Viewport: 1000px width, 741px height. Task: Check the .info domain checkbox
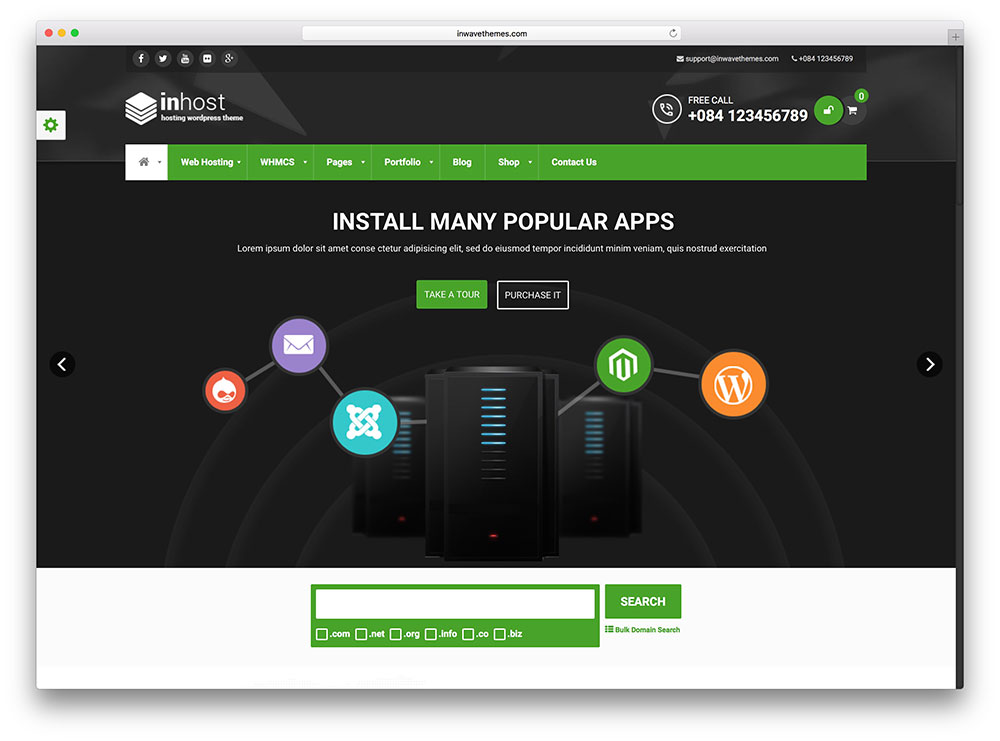coord(430,634)
